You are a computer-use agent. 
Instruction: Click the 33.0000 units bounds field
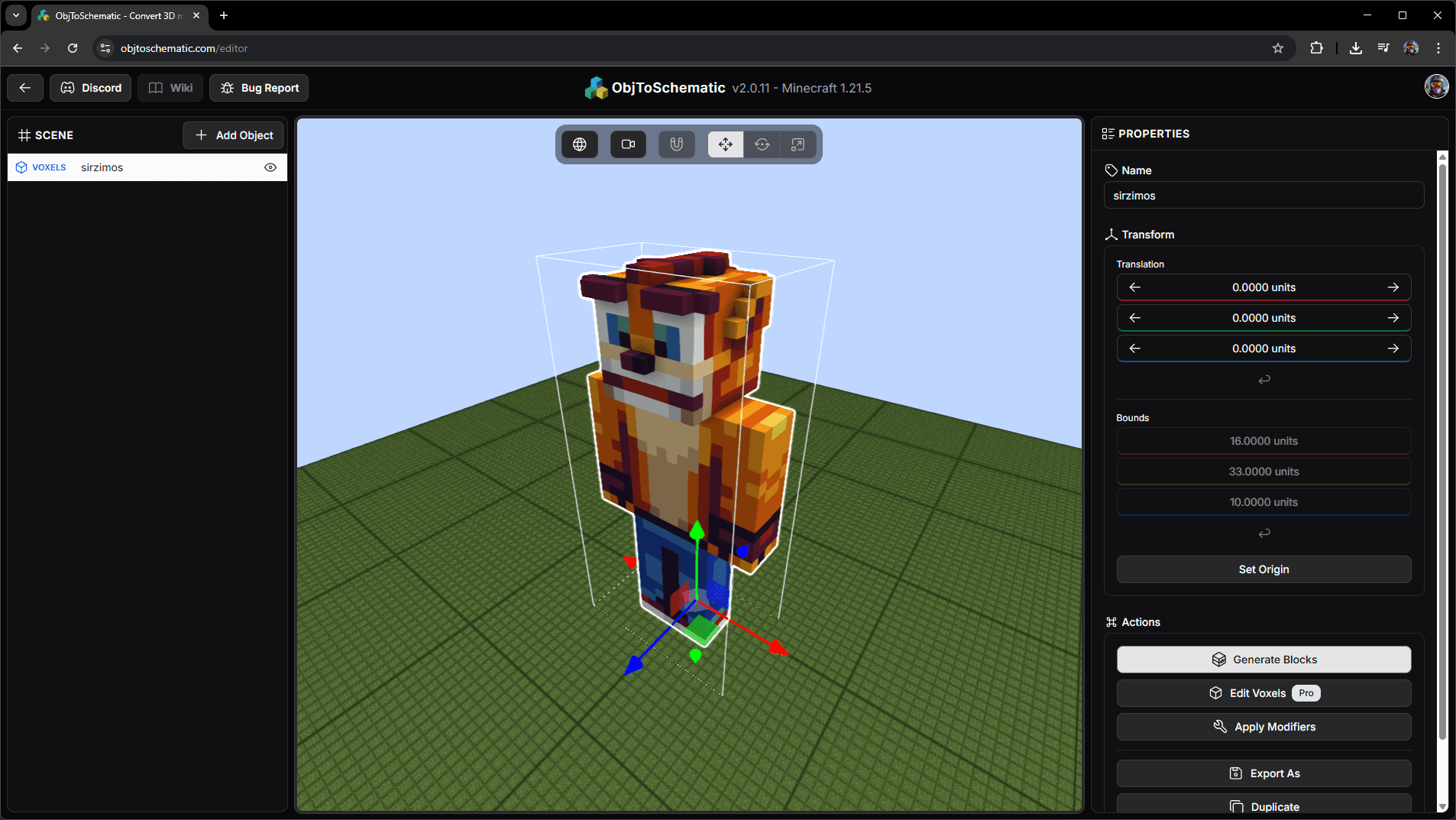1263,472
